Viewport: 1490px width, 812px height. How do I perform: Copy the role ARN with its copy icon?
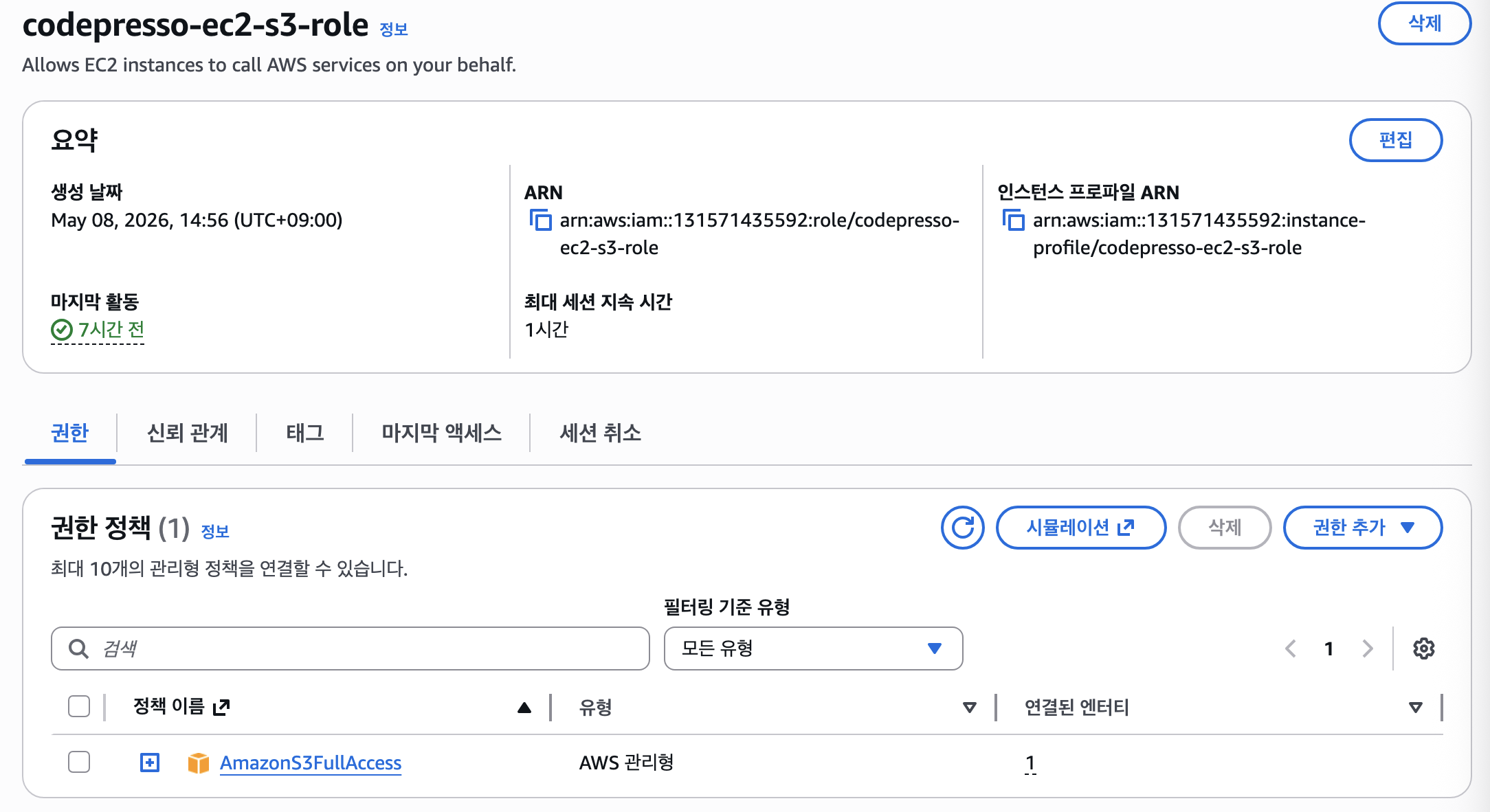[x=540, y=220]
